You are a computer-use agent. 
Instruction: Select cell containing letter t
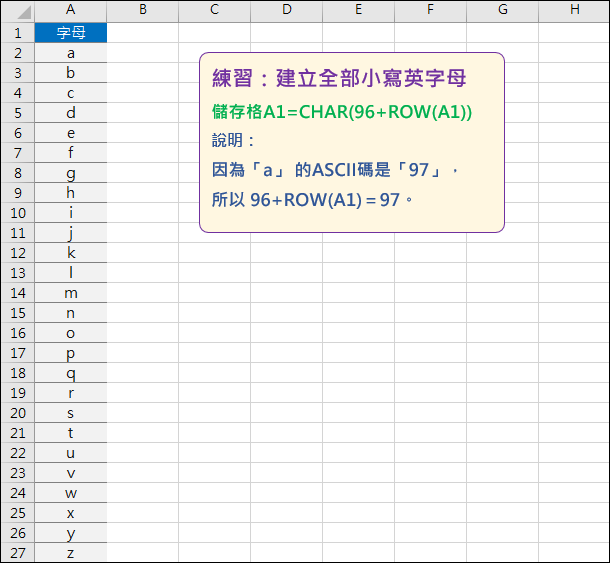click(70, 433)
